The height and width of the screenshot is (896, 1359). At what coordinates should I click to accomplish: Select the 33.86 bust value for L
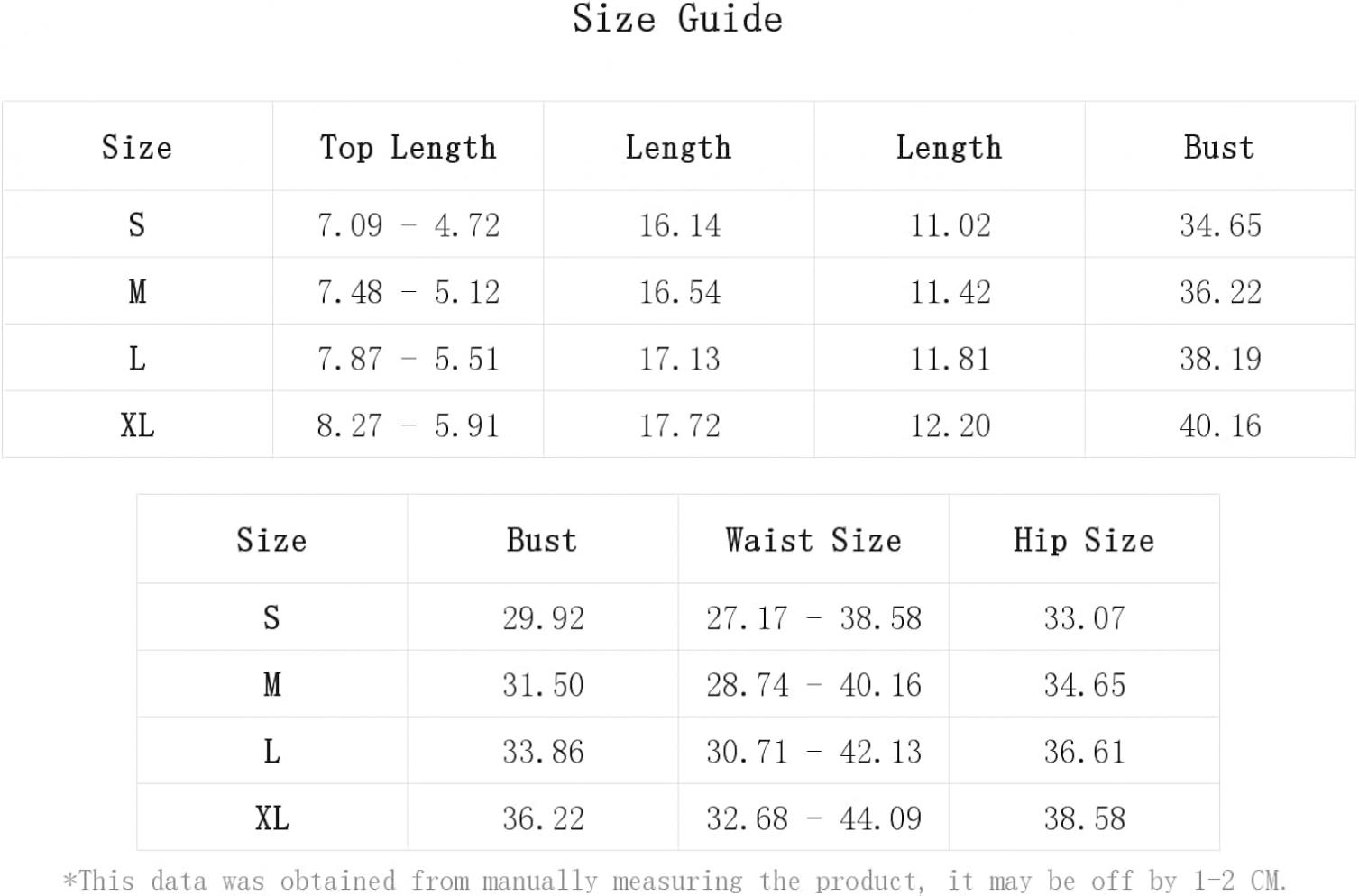point(543,751)
